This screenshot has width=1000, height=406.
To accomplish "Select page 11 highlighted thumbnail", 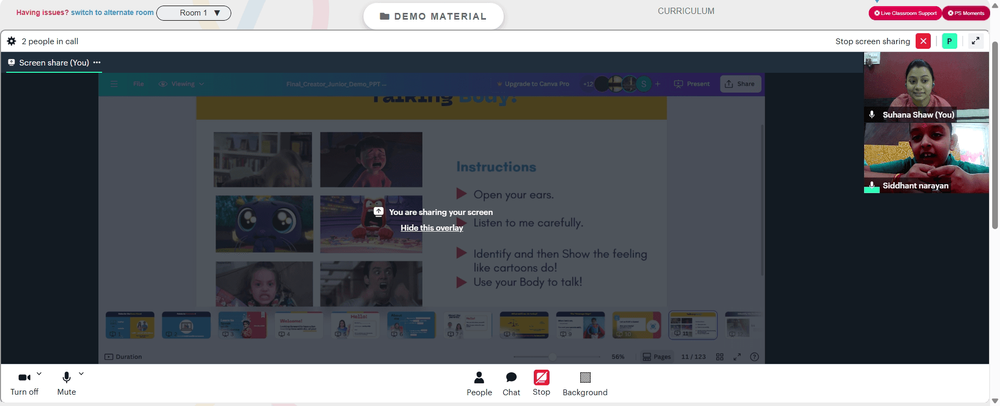I will (693, 325).
